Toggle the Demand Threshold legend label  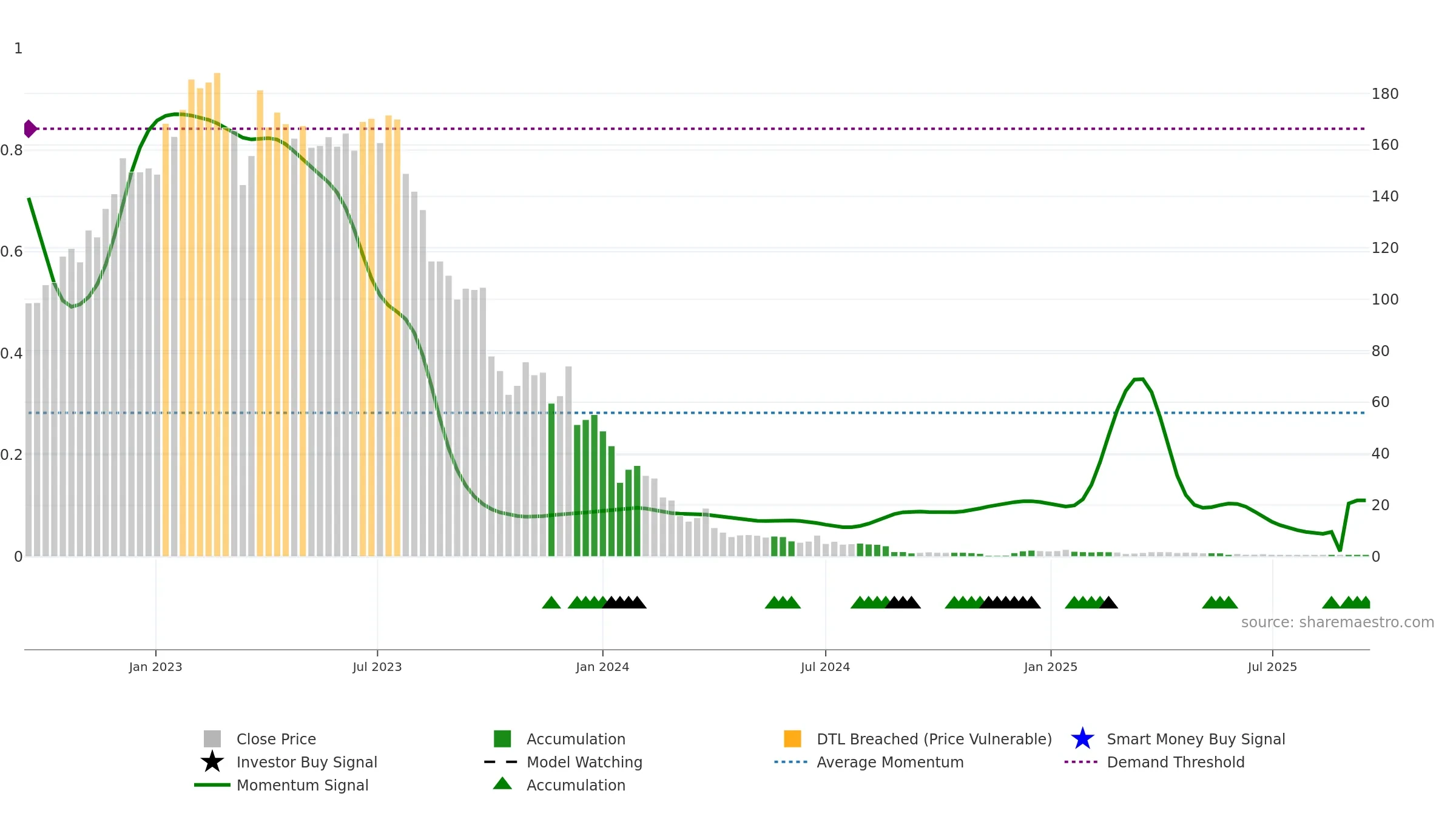[x=1175, y=762]
